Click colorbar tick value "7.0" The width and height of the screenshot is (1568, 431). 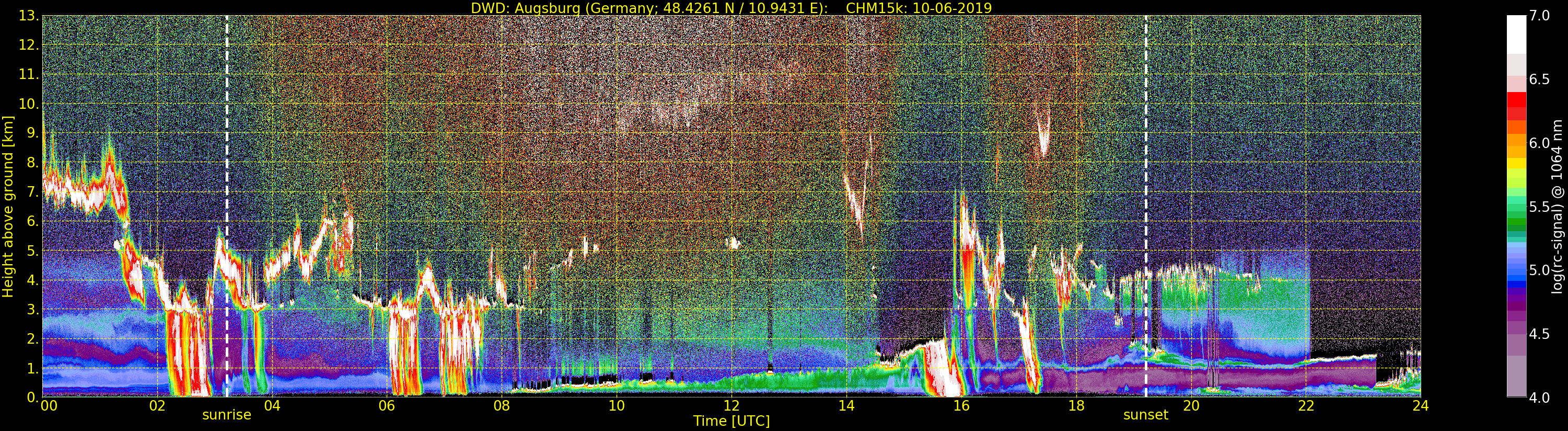1539,16
